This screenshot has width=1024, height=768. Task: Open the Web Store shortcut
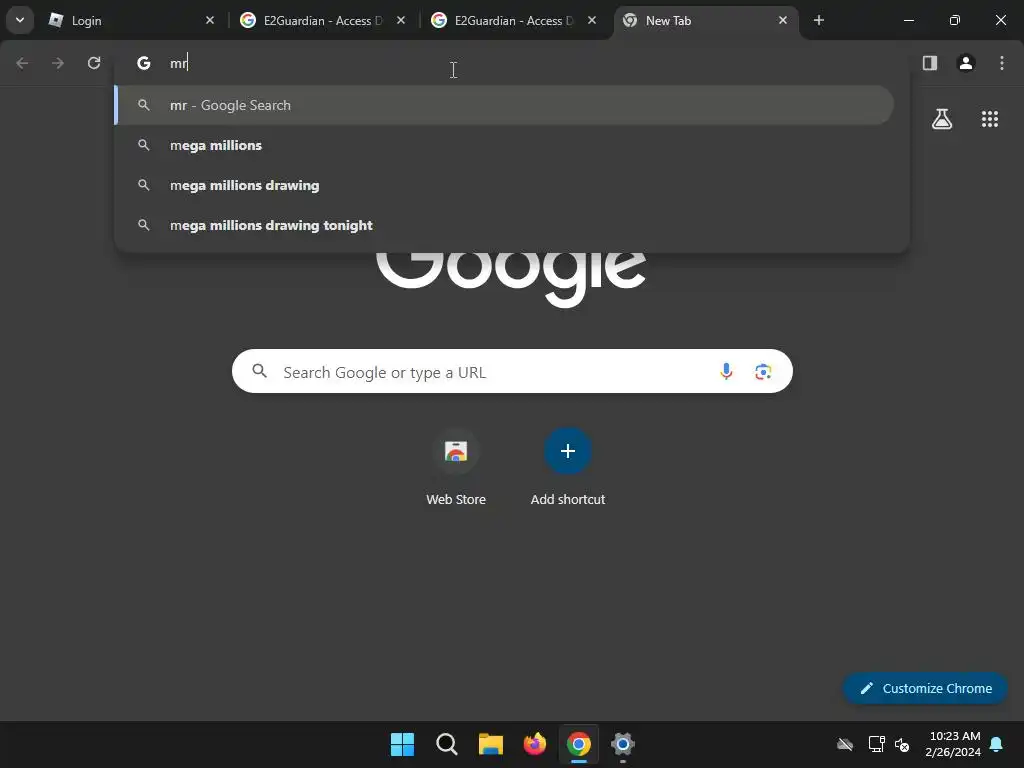pyautogui.click(x=456, y=468)
